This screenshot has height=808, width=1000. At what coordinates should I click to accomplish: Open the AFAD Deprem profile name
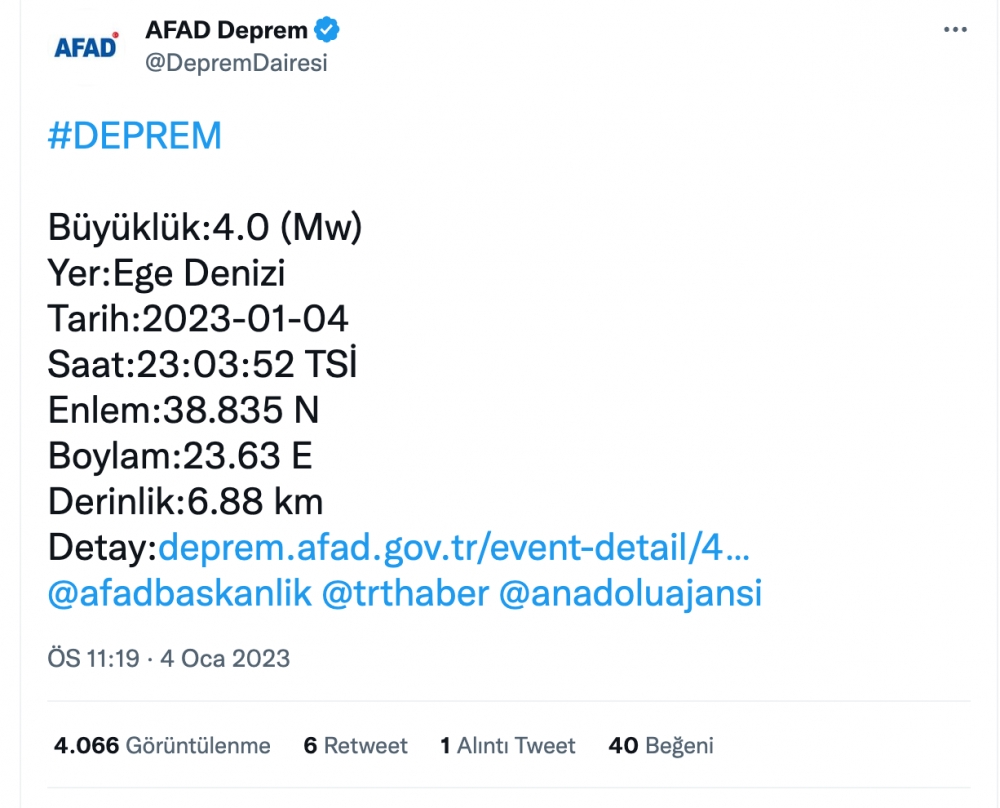point(227,31)
